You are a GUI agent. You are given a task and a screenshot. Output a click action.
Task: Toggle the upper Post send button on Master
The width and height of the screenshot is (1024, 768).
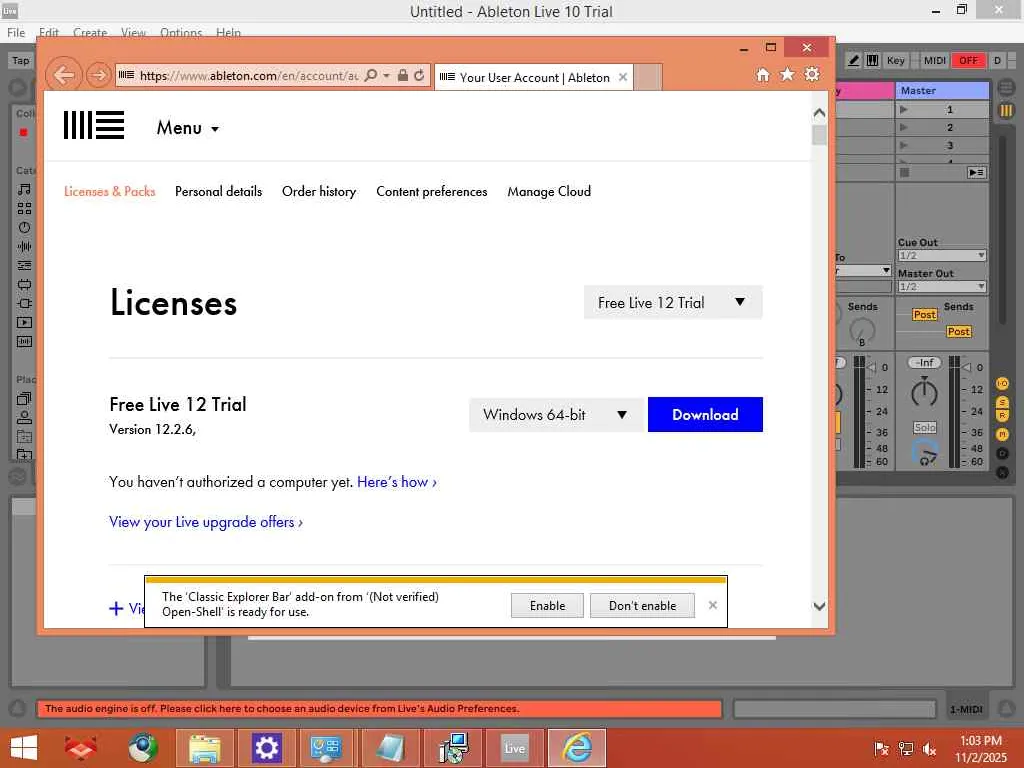(924, 315)
